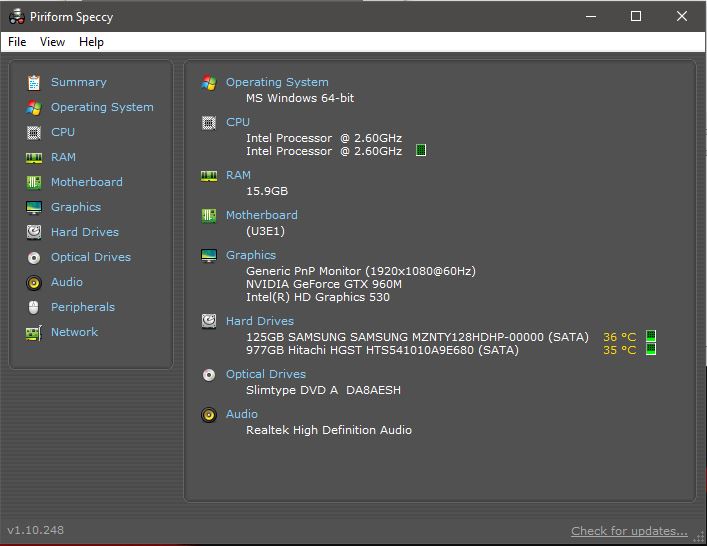The image size is (707, 546).
Task: Click the 15.9GB RAM value
Action: [x=267, y=191]
